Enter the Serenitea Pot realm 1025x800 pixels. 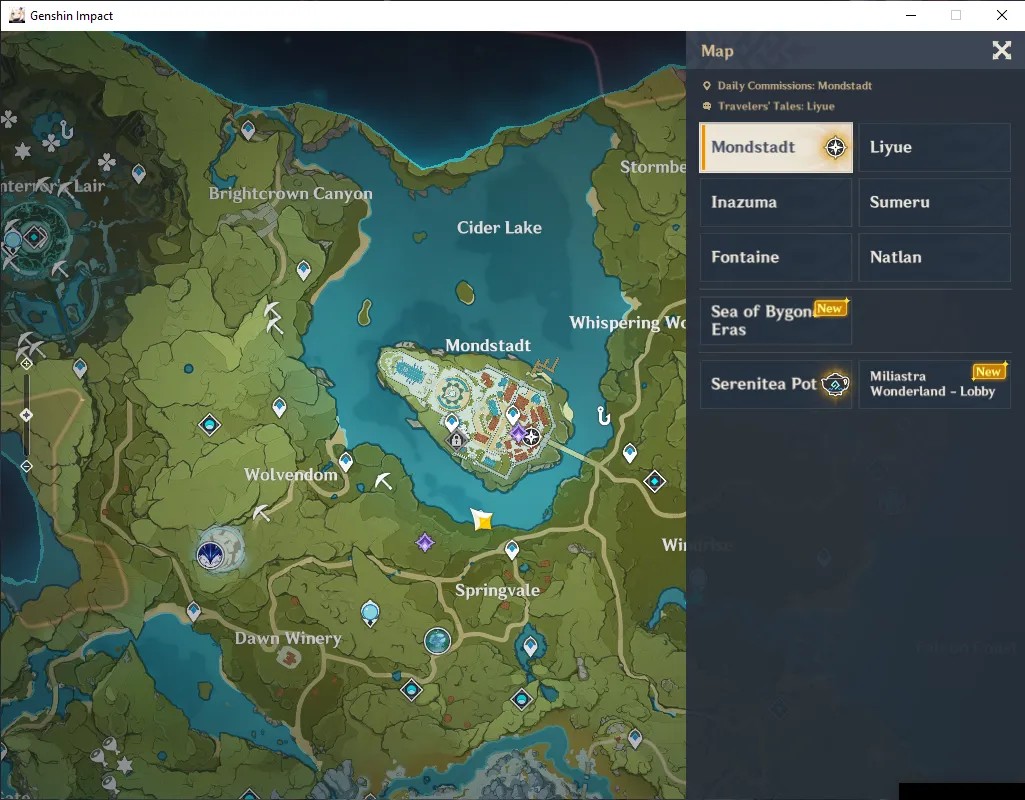776,384
